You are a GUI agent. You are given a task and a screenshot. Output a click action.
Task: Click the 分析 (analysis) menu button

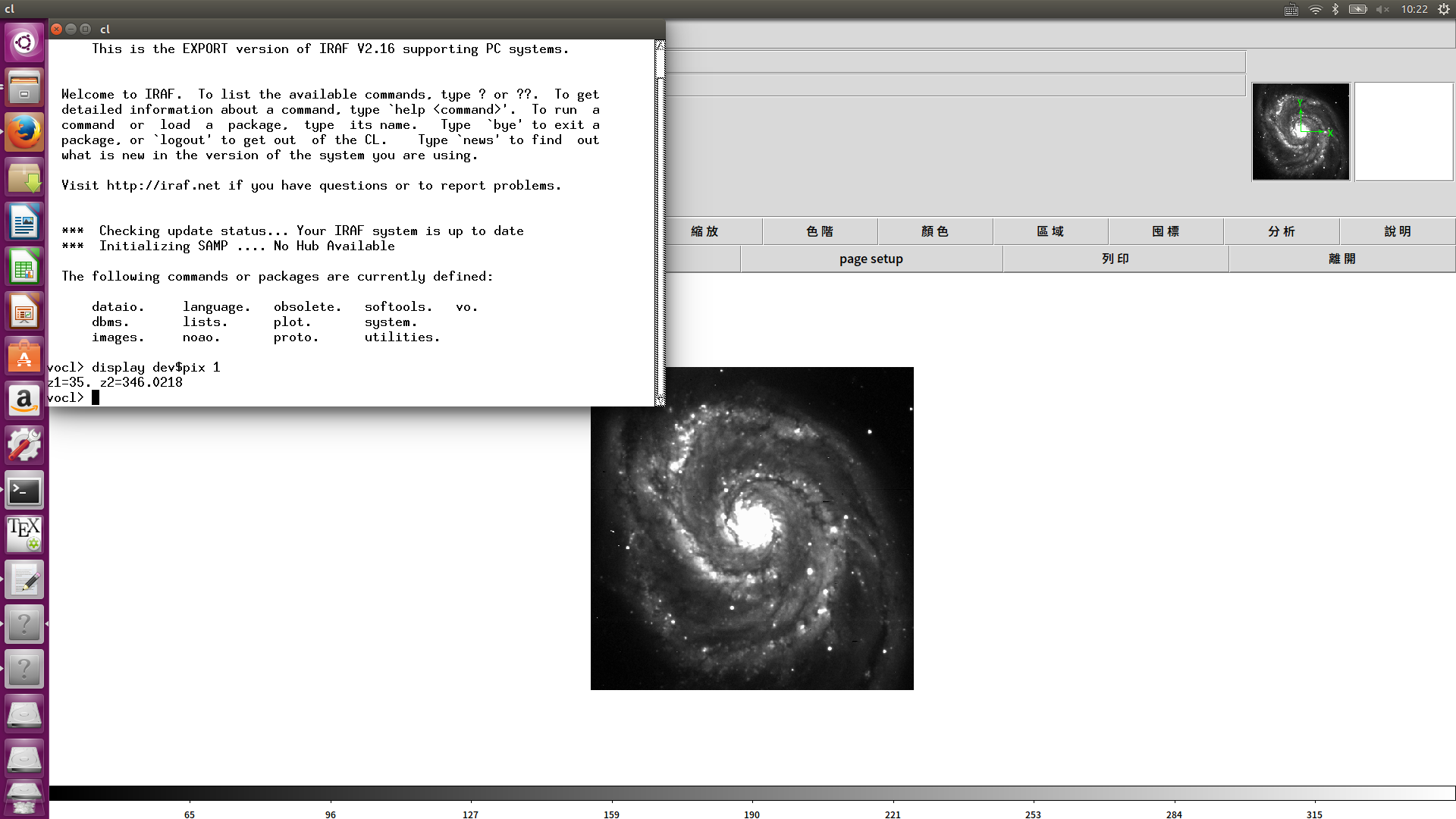pyautogui.click(x=1282, y=231)
